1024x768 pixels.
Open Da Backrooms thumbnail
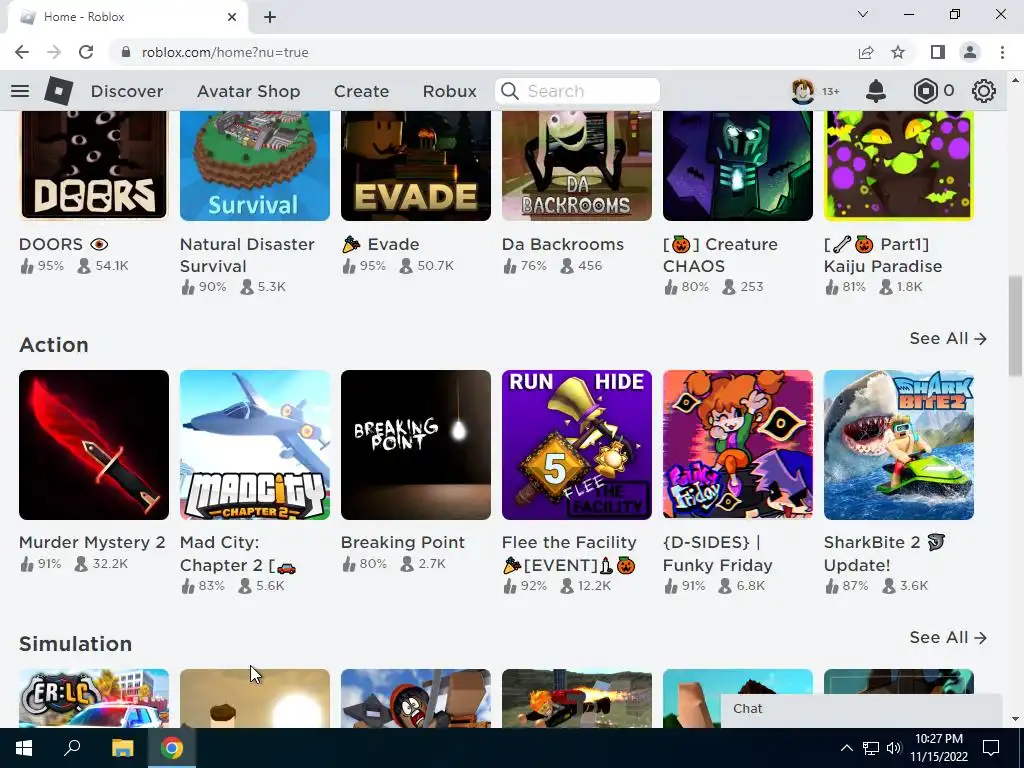click(x=577, y=165)
